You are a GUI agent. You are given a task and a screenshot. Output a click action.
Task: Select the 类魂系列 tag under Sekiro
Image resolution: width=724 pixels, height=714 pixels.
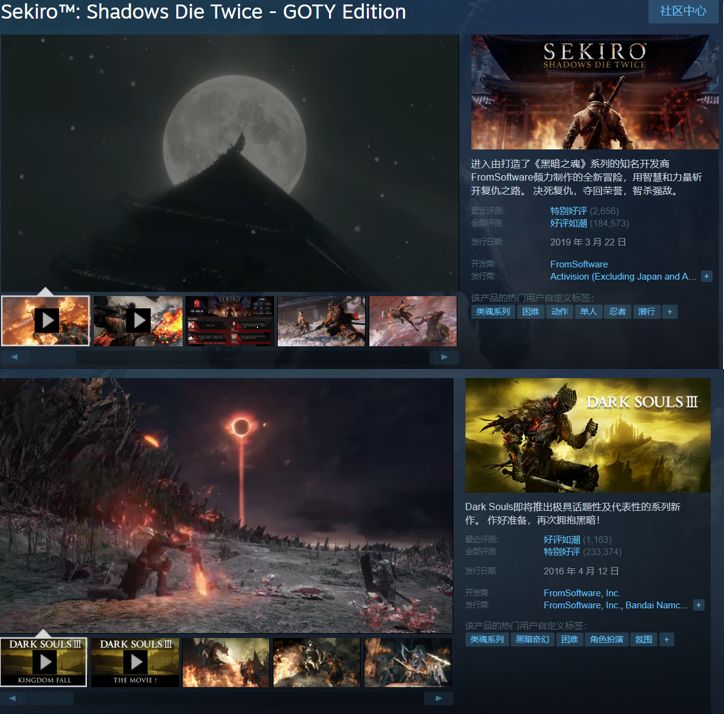pos(493,312)
